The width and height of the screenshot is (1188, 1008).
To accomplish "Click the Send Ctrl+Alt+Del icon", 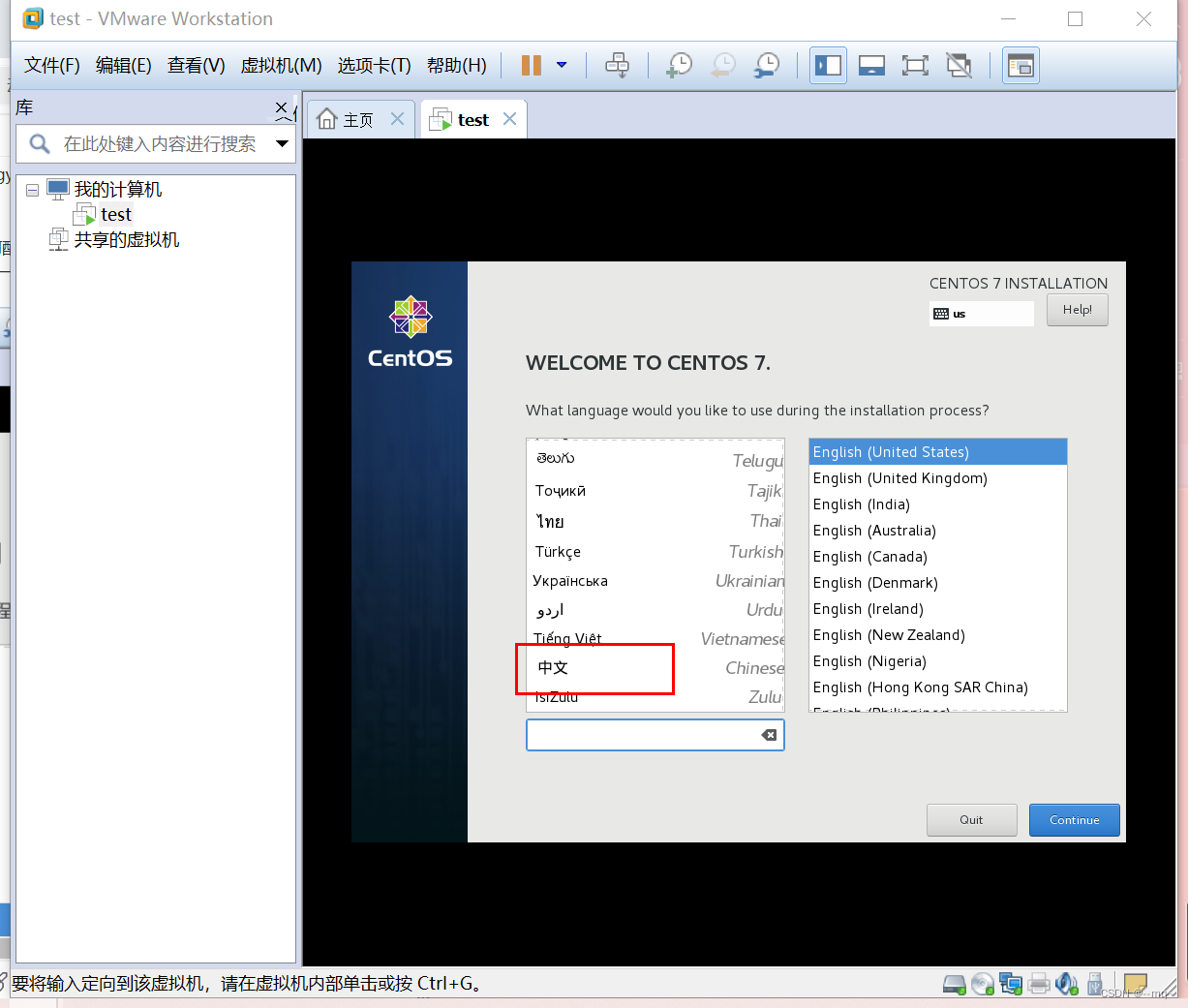I will pos(617,65).
